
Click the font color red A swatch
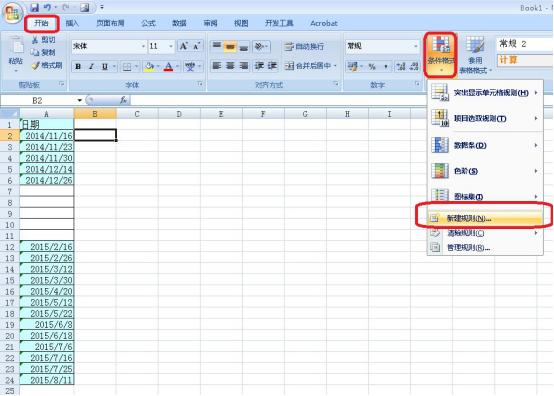[x=169, y=66]
